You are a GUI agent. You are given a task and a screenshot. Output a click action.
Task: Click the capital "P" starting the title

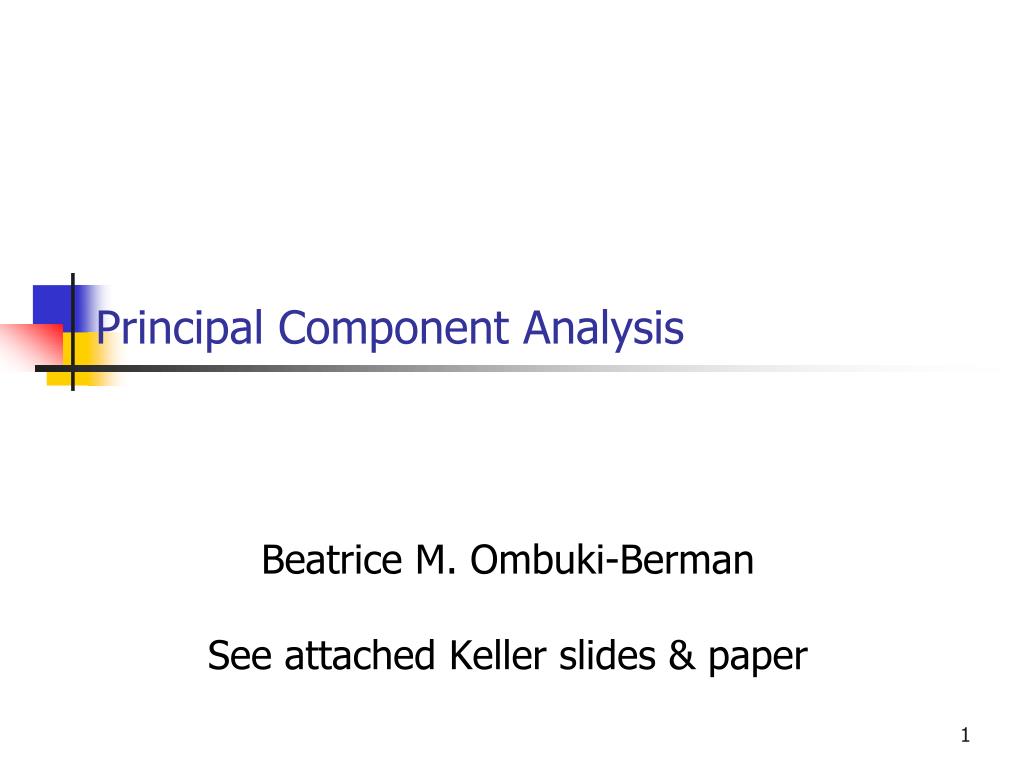107,327
